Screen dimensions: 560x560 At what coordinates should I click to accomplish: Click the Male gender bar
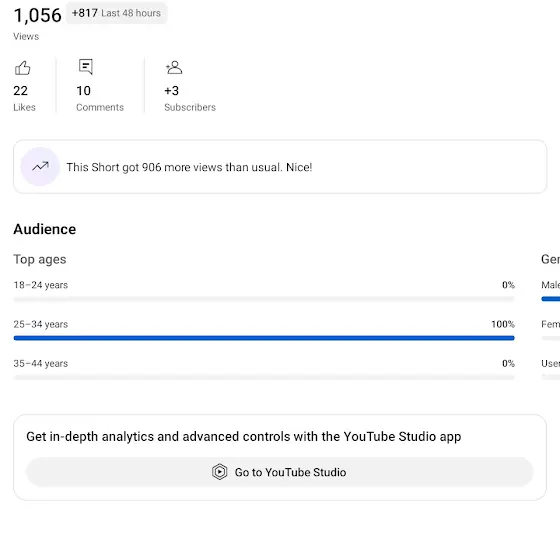pyautogui.click(x=551, y=299)
